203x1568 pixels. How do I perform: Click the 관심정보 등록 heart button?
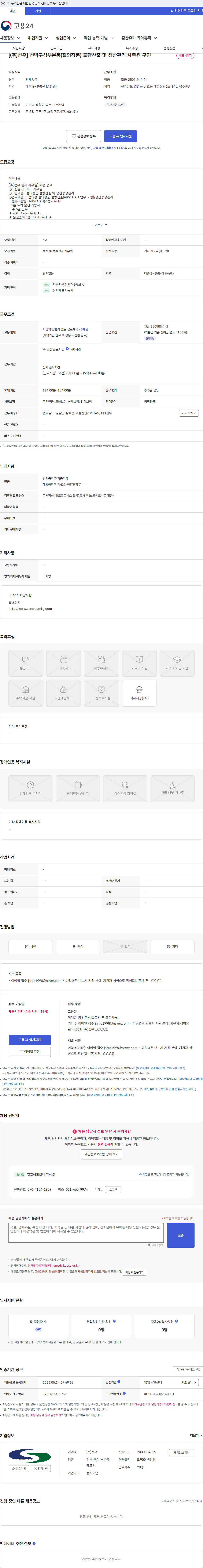pyautogui.click(x=84, y=136)
